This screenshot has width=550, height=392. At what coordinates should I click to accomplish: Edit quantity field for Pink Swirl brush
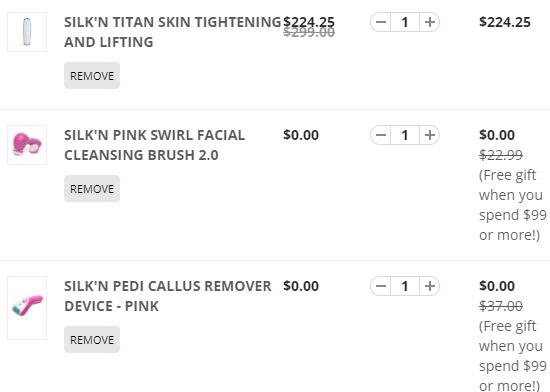pos(405,135)
